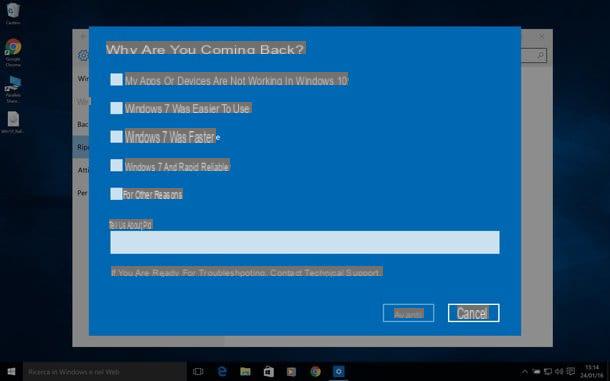Tick the 'Windows 7 Was Easier To Use' checkbox
Image resolution: width=610 pixels, height=381 pixels.
pos(116,108)
